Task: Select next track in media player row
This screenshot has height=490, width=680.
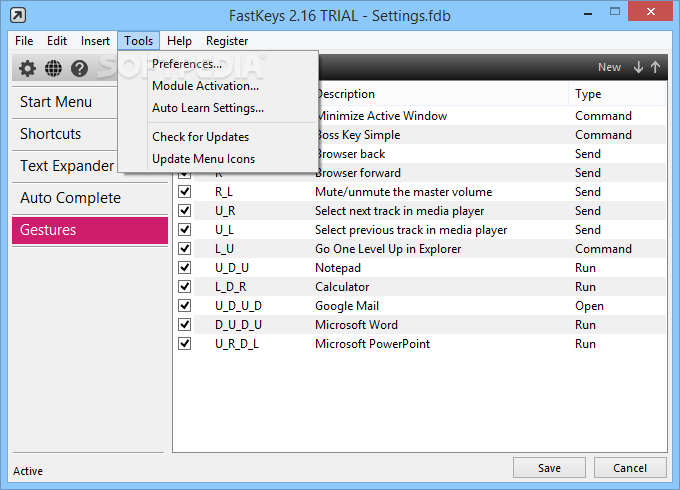Action: point(420,211)
